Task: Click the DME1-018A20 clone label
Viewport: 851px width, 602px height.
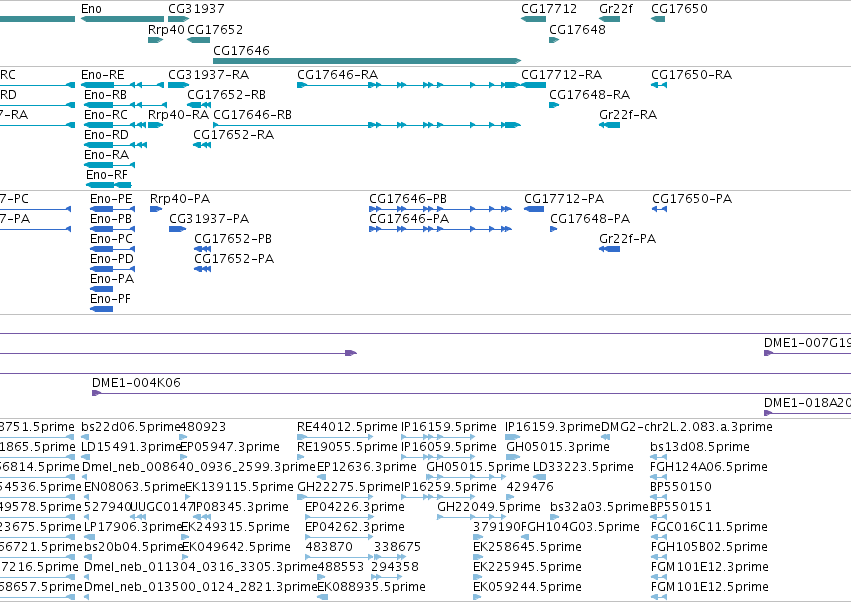Action: pyautogui.click(x=807, y=403)
